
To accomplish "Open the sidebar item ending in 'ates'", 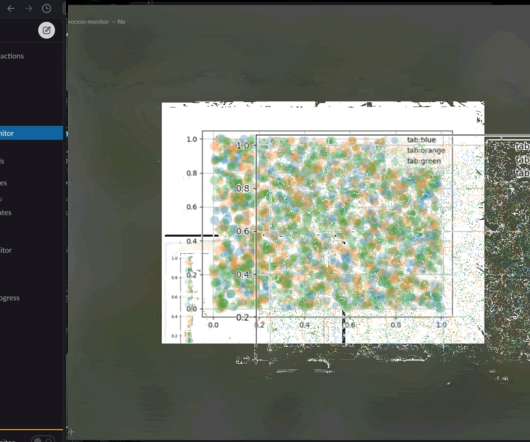I will tap(6, 213).
